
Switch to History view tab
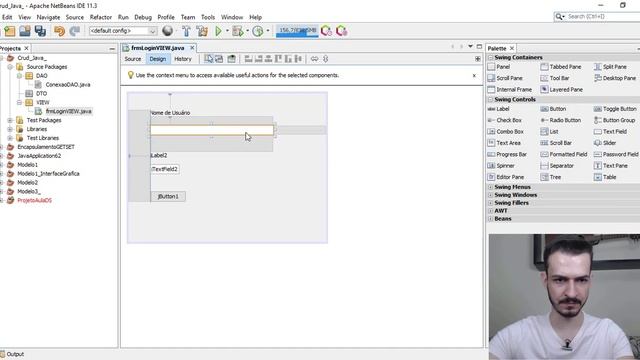183,59
